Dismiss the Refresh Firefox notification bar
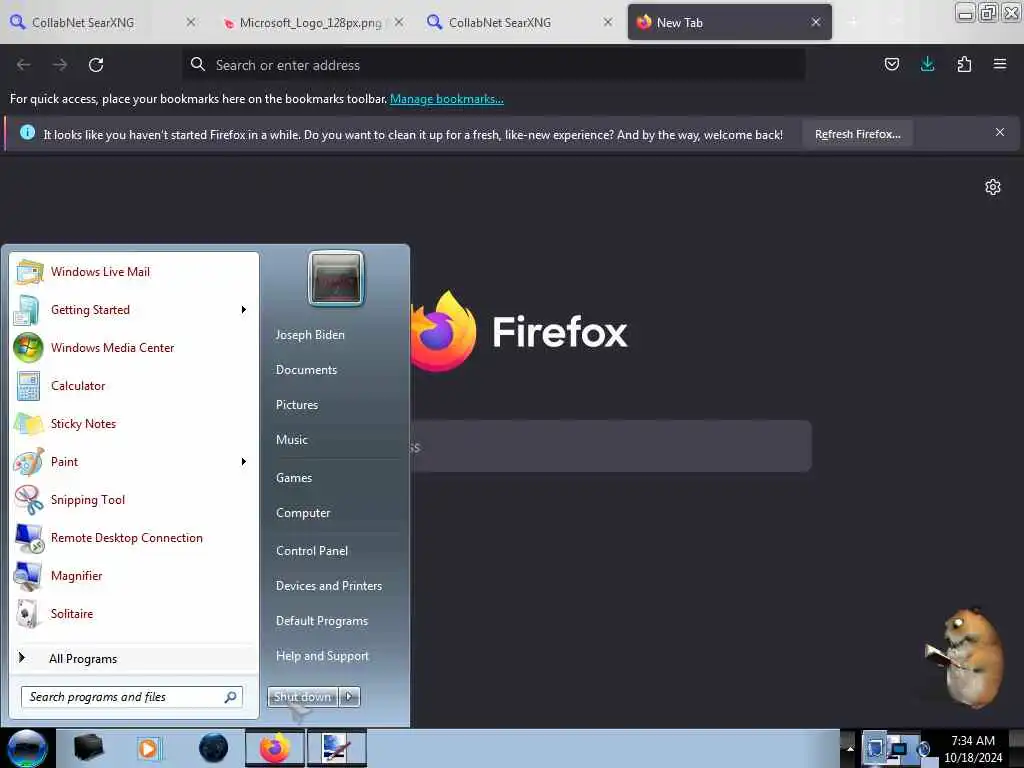 tap(1000, 133)
